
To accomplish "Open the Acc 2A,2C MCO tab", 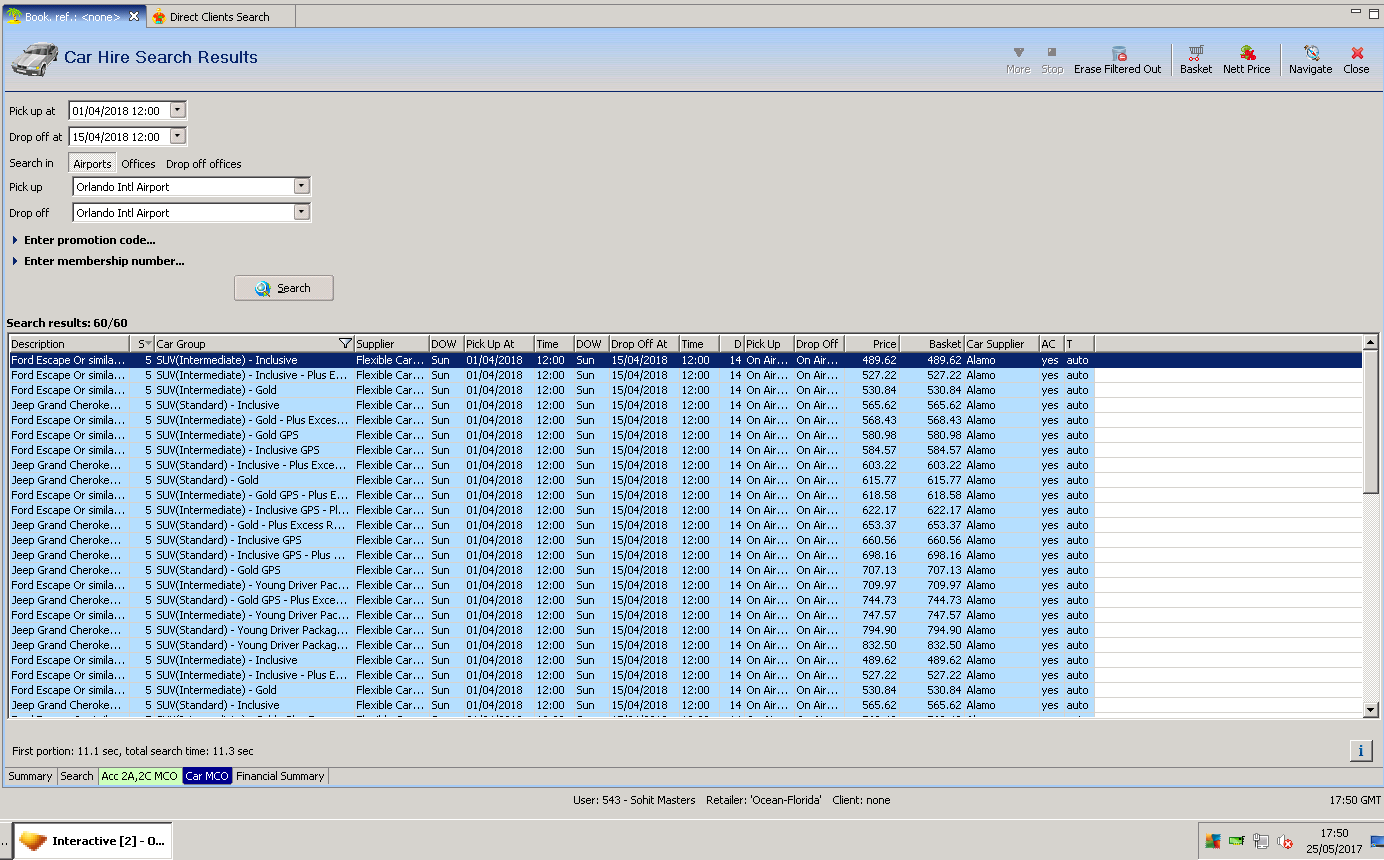I will 140,776.
